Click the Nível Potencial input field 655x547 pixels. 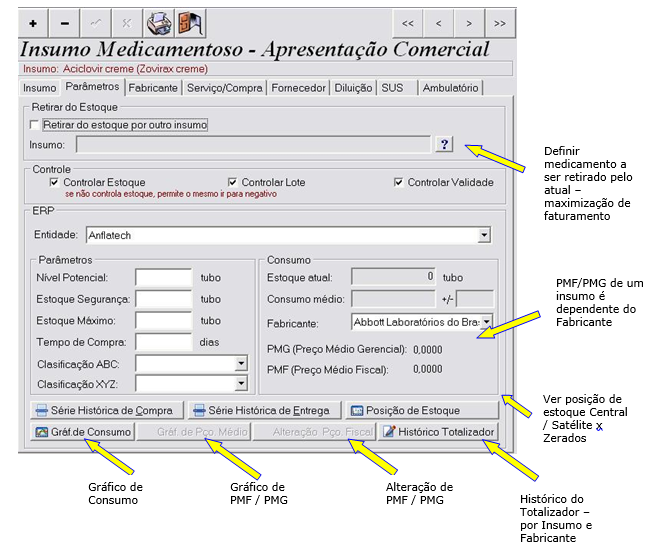(164, 277)
